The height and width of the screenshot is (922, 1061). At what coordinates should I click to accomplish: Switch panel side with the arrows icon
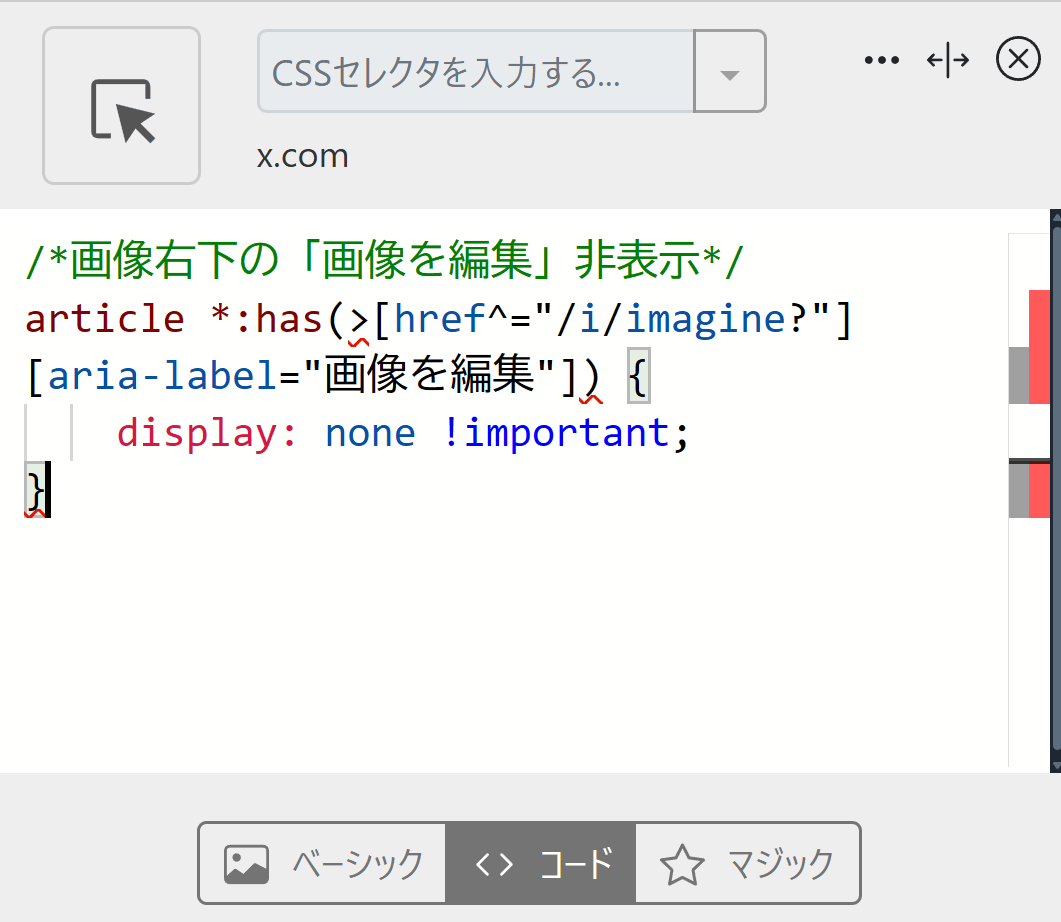point(947,61)
